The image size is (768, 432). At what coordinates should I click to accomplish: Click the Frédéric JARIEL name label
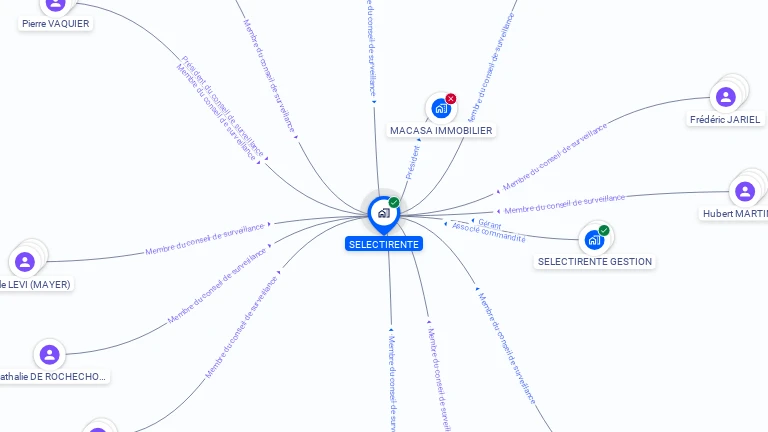pos(725,120)
